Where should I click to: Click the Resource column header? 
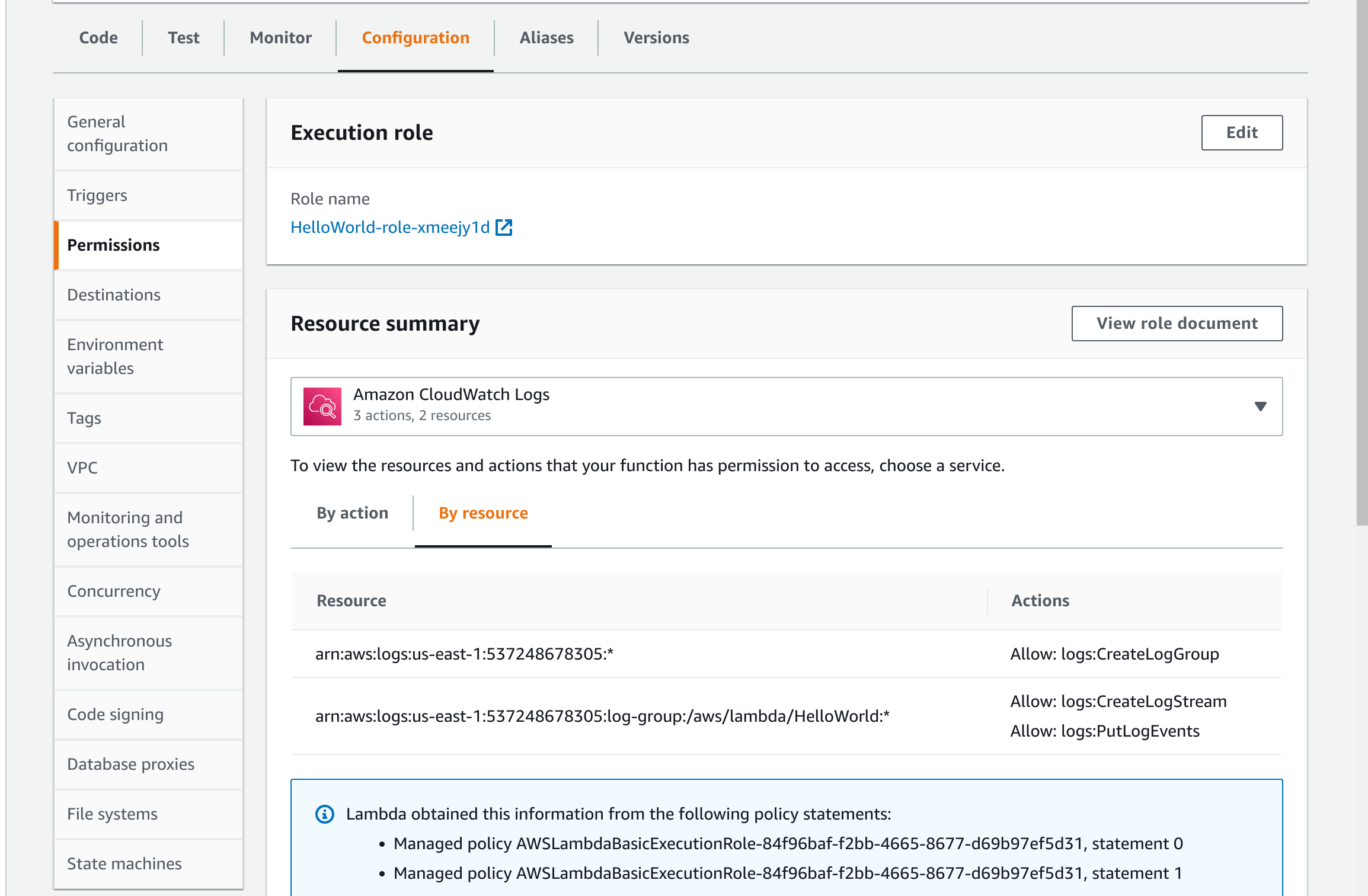(x=351, y=601)
